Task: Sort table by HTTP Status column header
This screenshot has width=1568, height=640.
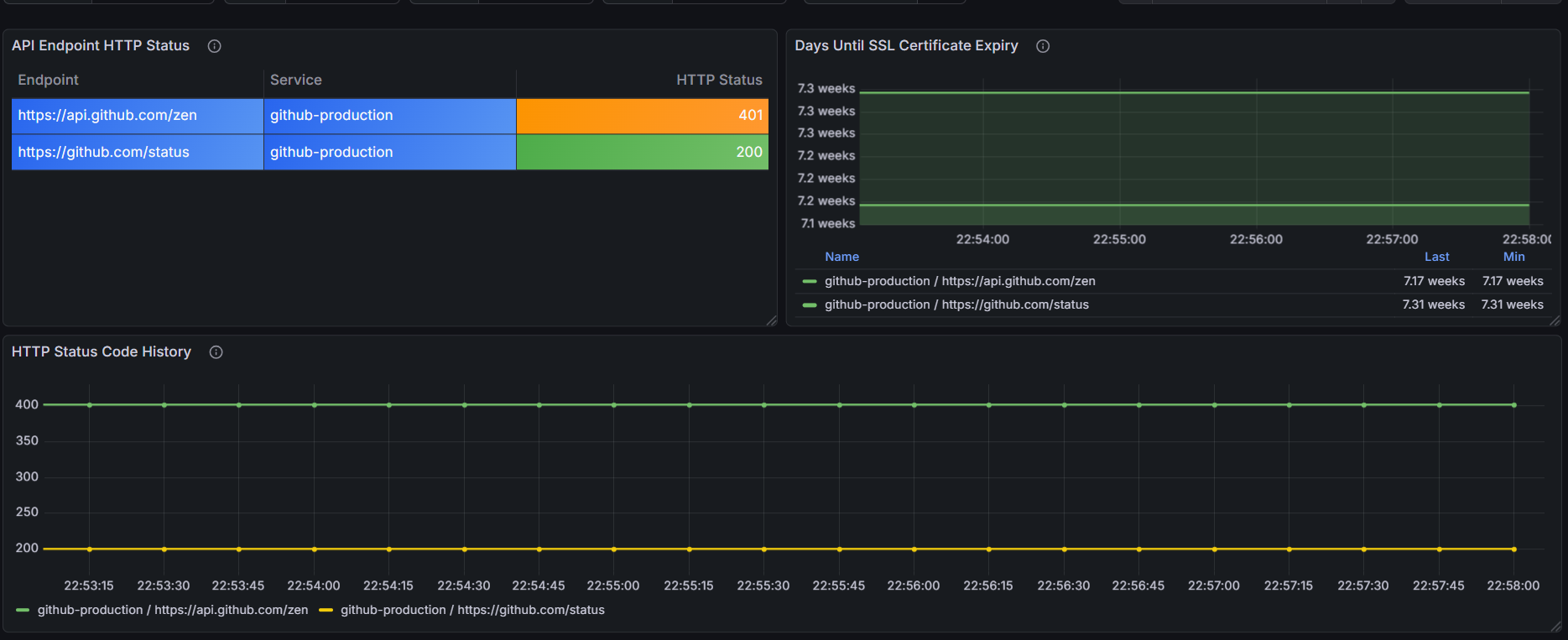Action: [x=719, y=80]
